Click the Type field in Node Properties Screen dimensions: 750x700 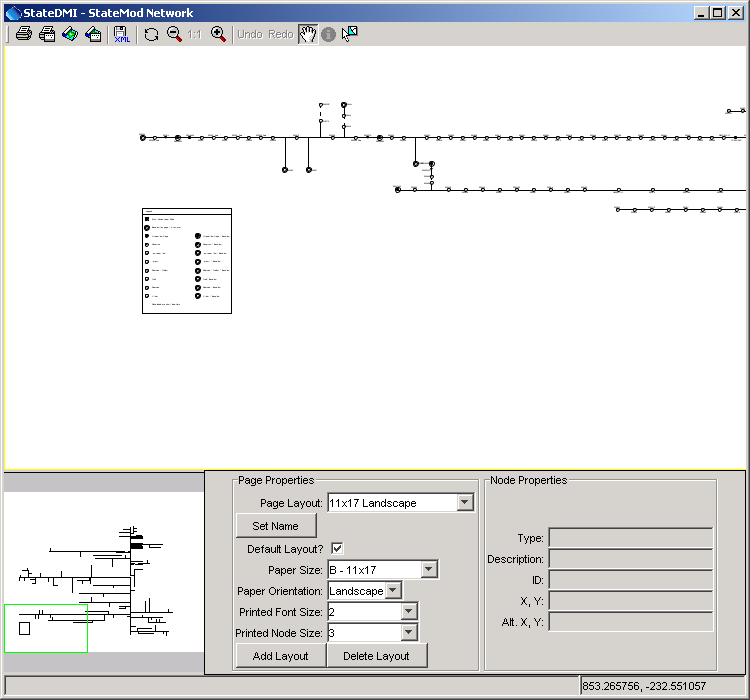(631, 538)
